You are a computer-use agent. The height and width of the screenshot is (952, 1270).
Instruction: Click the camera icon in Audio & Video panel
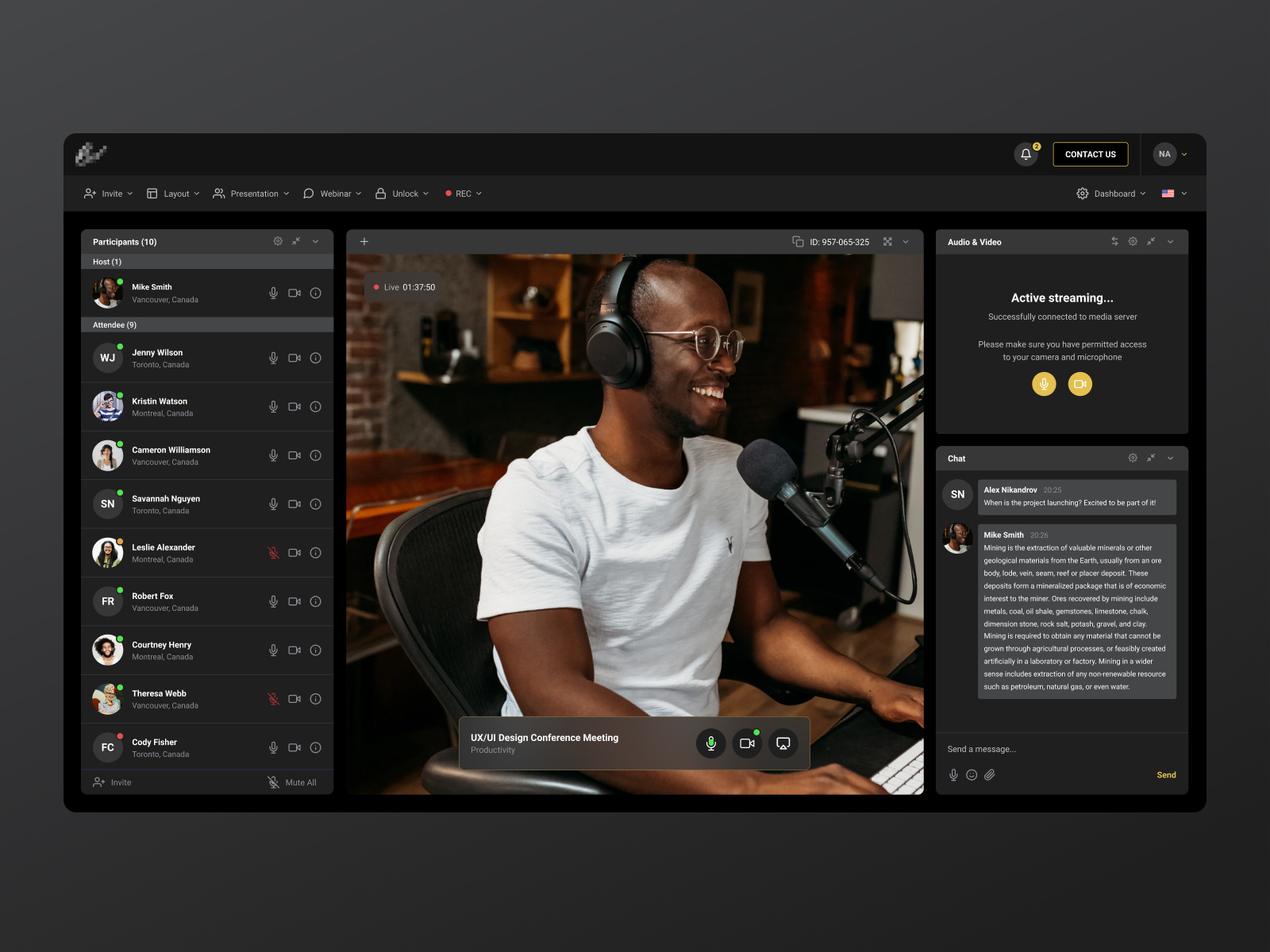1079,384
